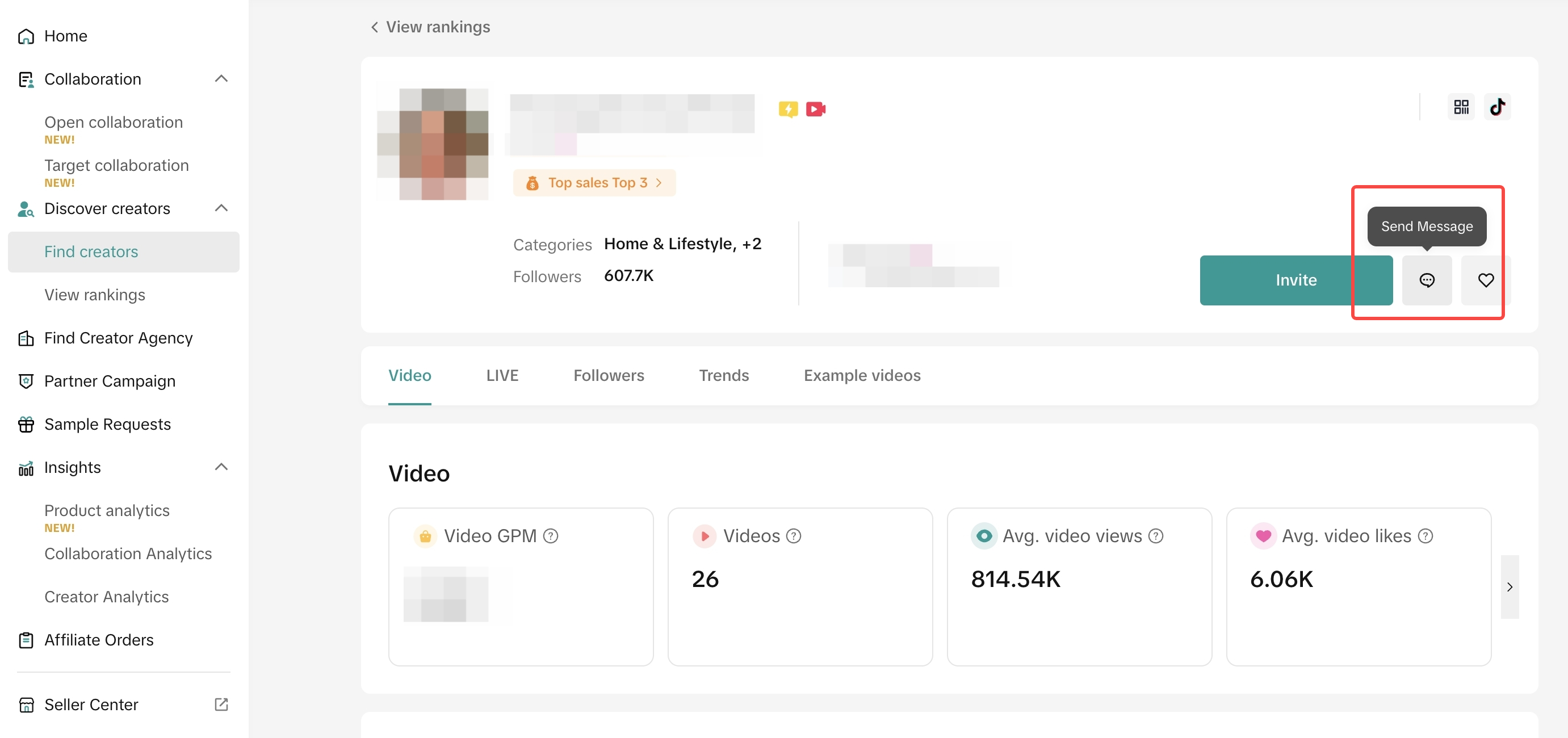This screenshot has width=1568, height=738.
Task: Click Avg. video likes help icon
Action: (1425, 536)
